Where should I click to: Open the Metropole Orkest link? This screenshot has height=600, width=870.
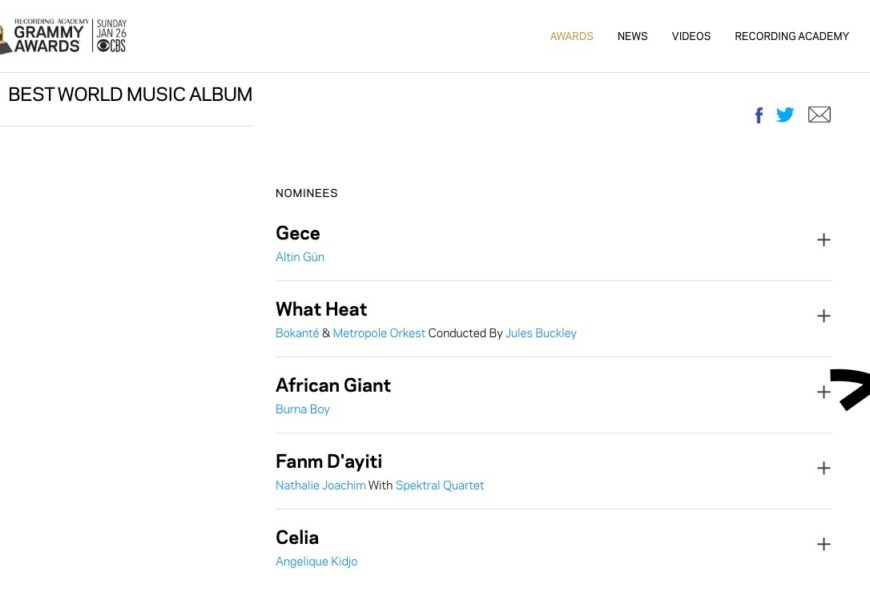pos(379,333)
